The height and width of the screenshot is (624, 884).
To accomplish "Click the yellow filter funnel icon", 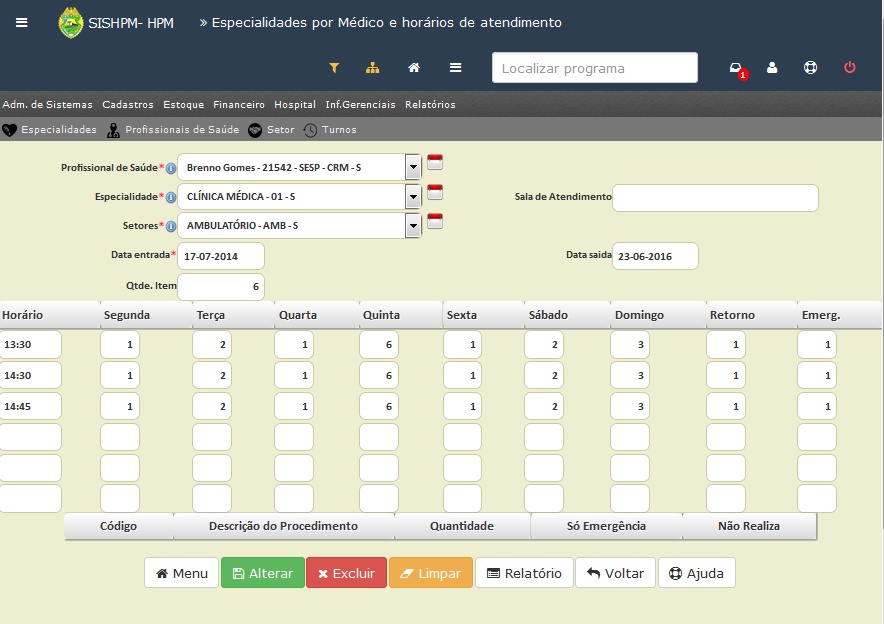I will 334,68.
